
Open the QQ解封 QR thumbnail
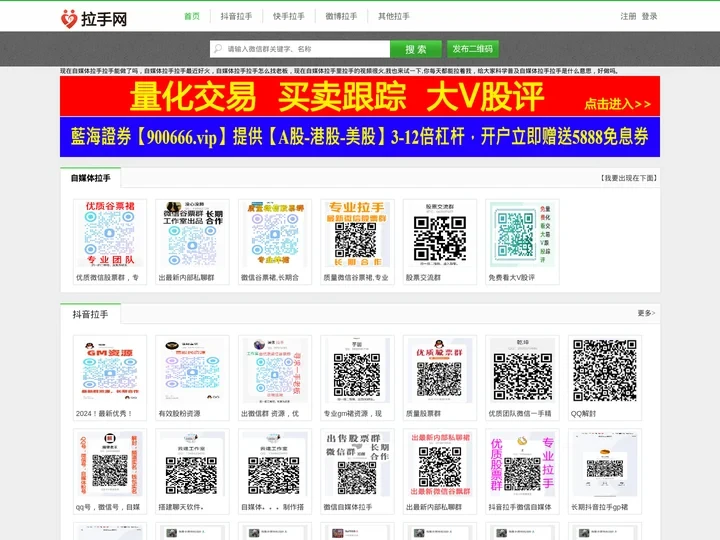(x=605, y=370)
